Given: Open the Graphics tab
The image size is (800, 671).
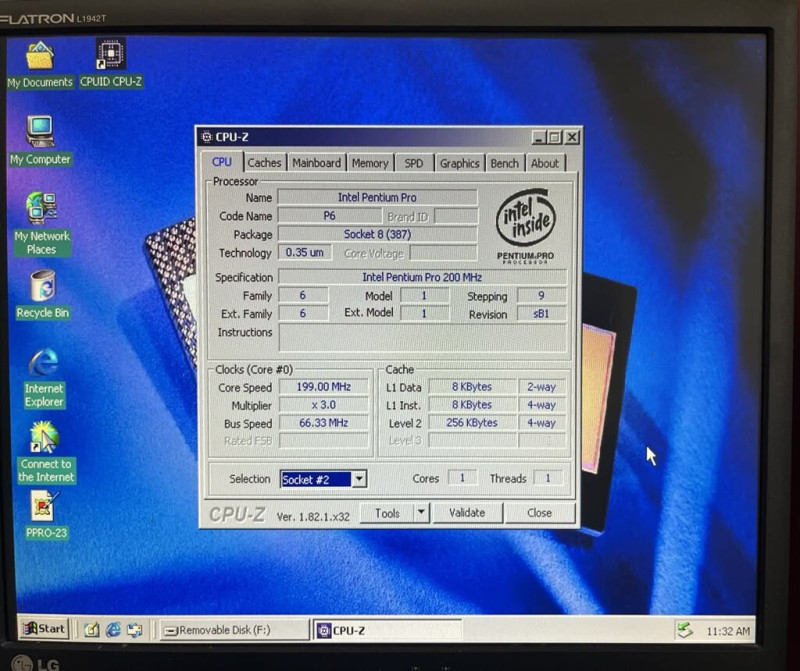Looking at the screenshot, I should coord(459,163).
